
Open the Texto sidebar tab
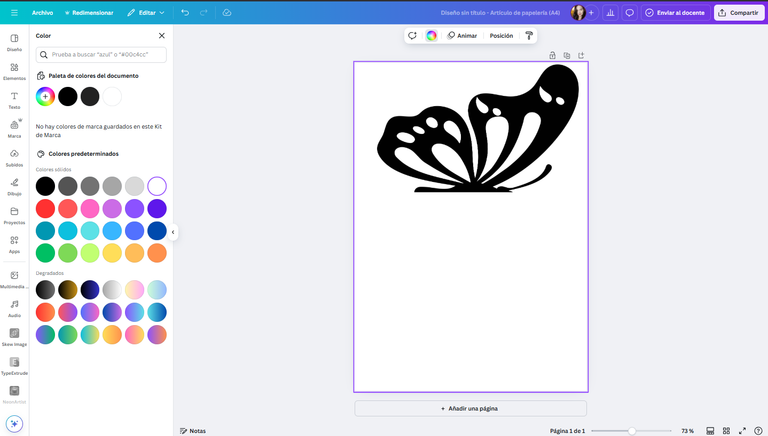click(14, 100)
